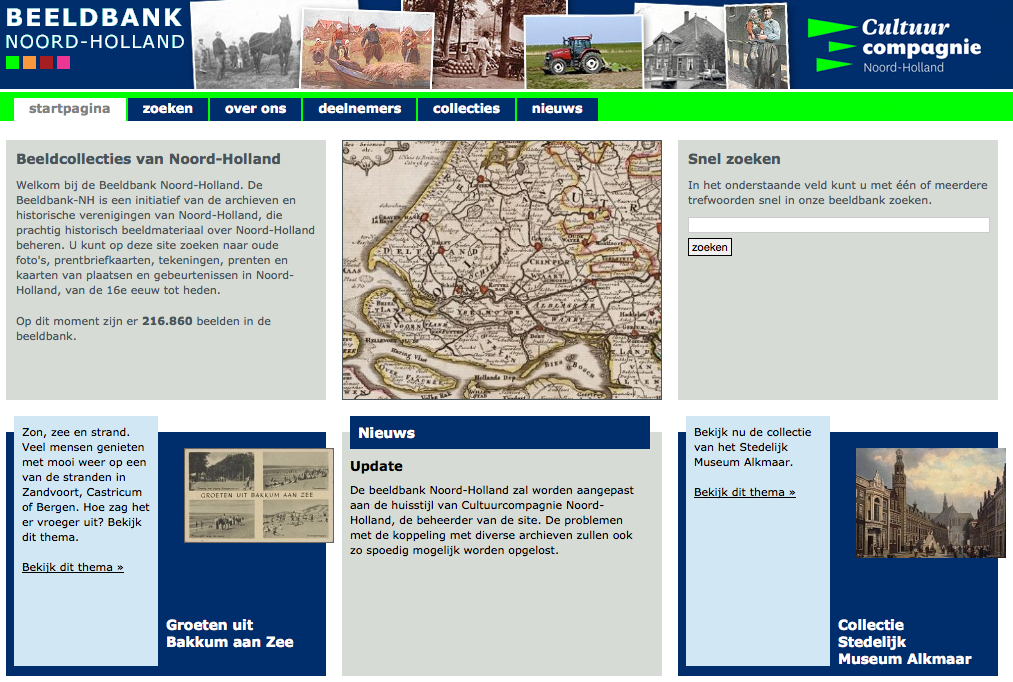The image size is (1013, 682).
Task: Click the Nieuws section header
Action: pyautogui.click(x=500, y=433)
